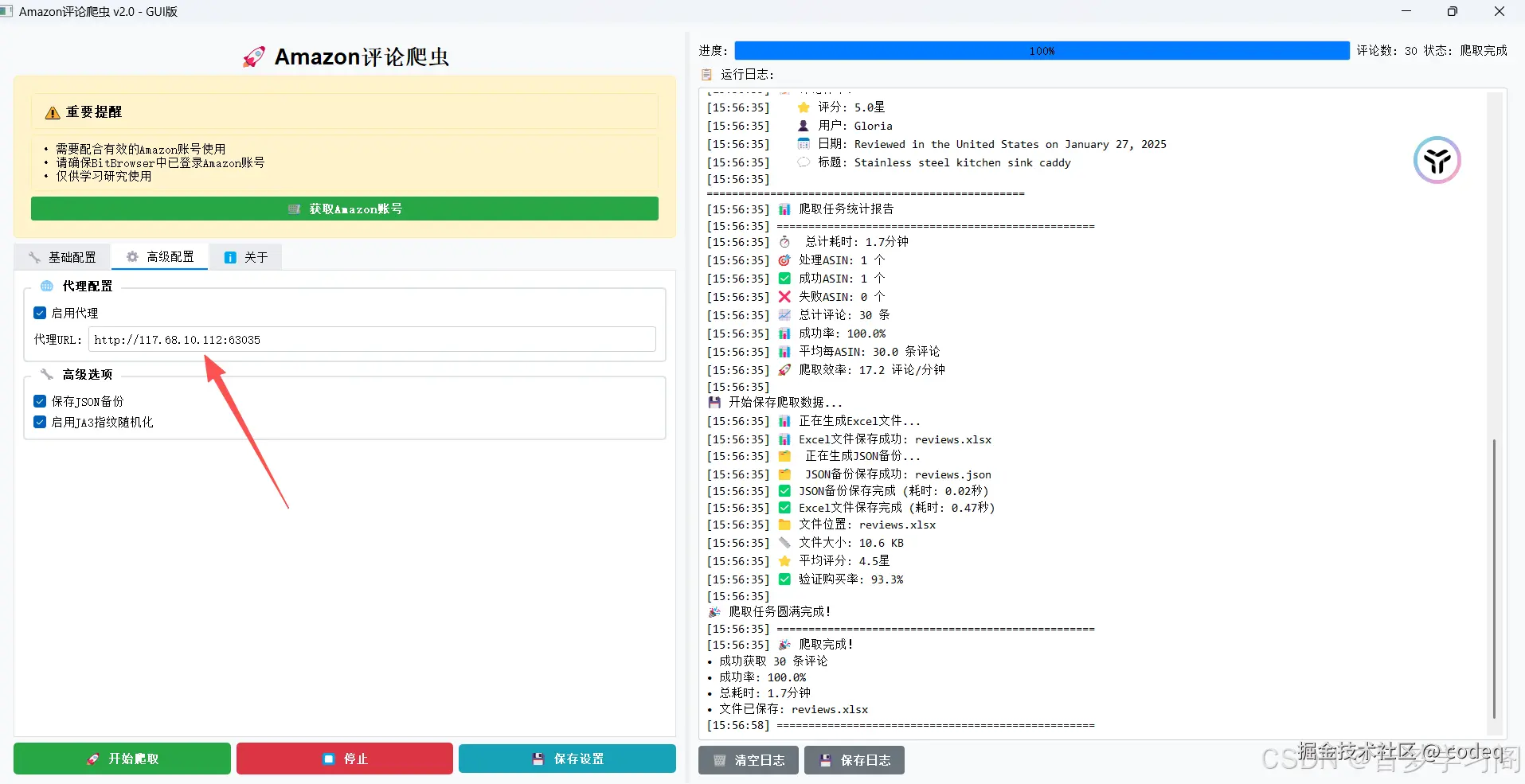This screenshot has width=1525, height=784.
Task: Click the summary bullet '文件已保存: reviews.xlsx'
Action: pos(794,709)
